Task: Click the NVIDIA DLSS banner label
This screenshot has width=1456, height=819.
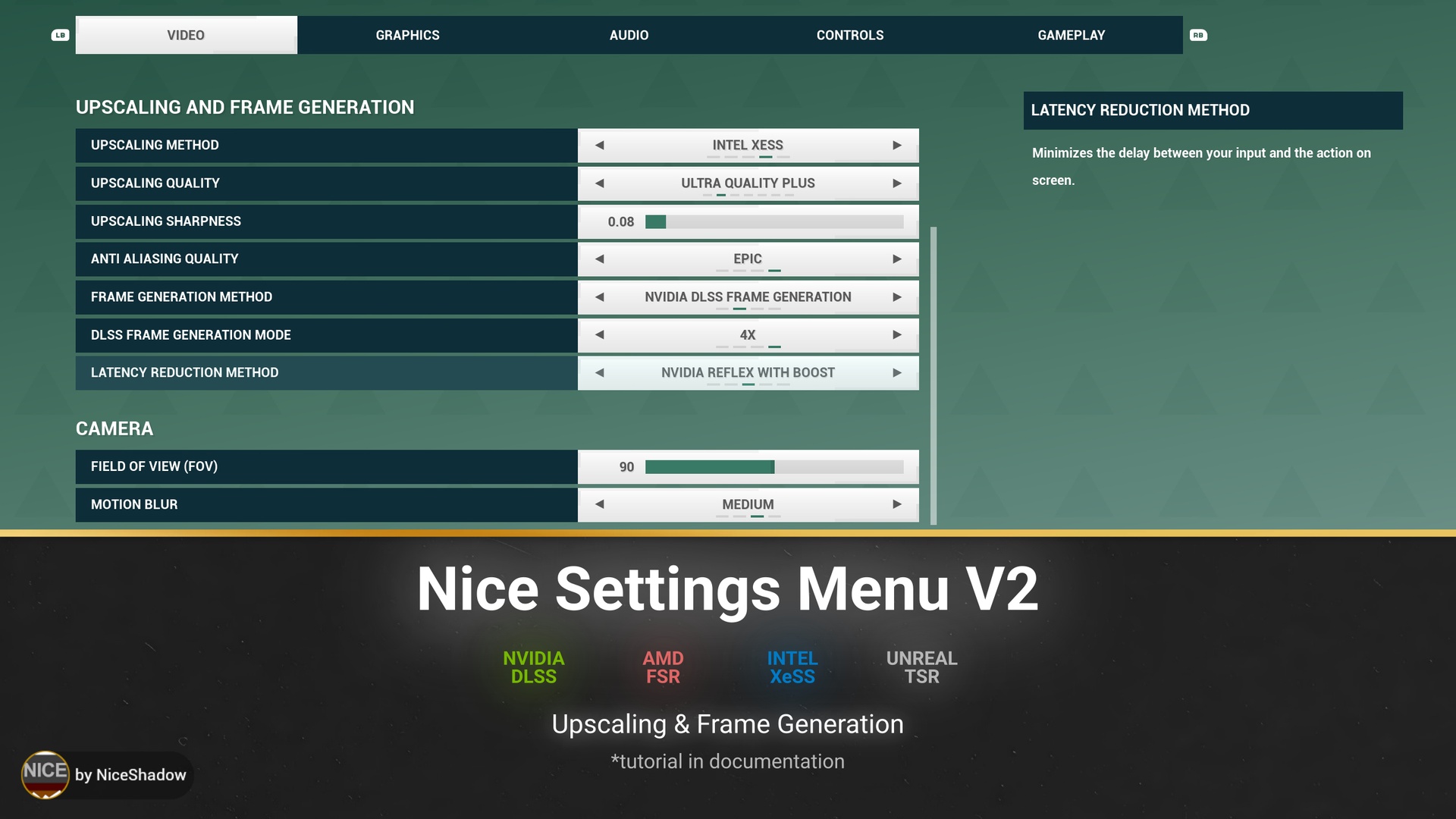Action: tap(534, 667)
